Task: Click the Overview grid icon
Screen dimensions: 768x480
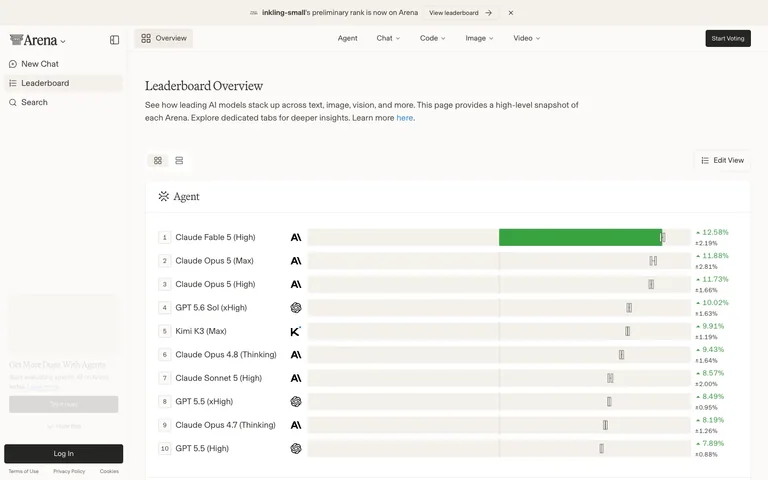Action: pyautogui.click(x=146, y=38)
